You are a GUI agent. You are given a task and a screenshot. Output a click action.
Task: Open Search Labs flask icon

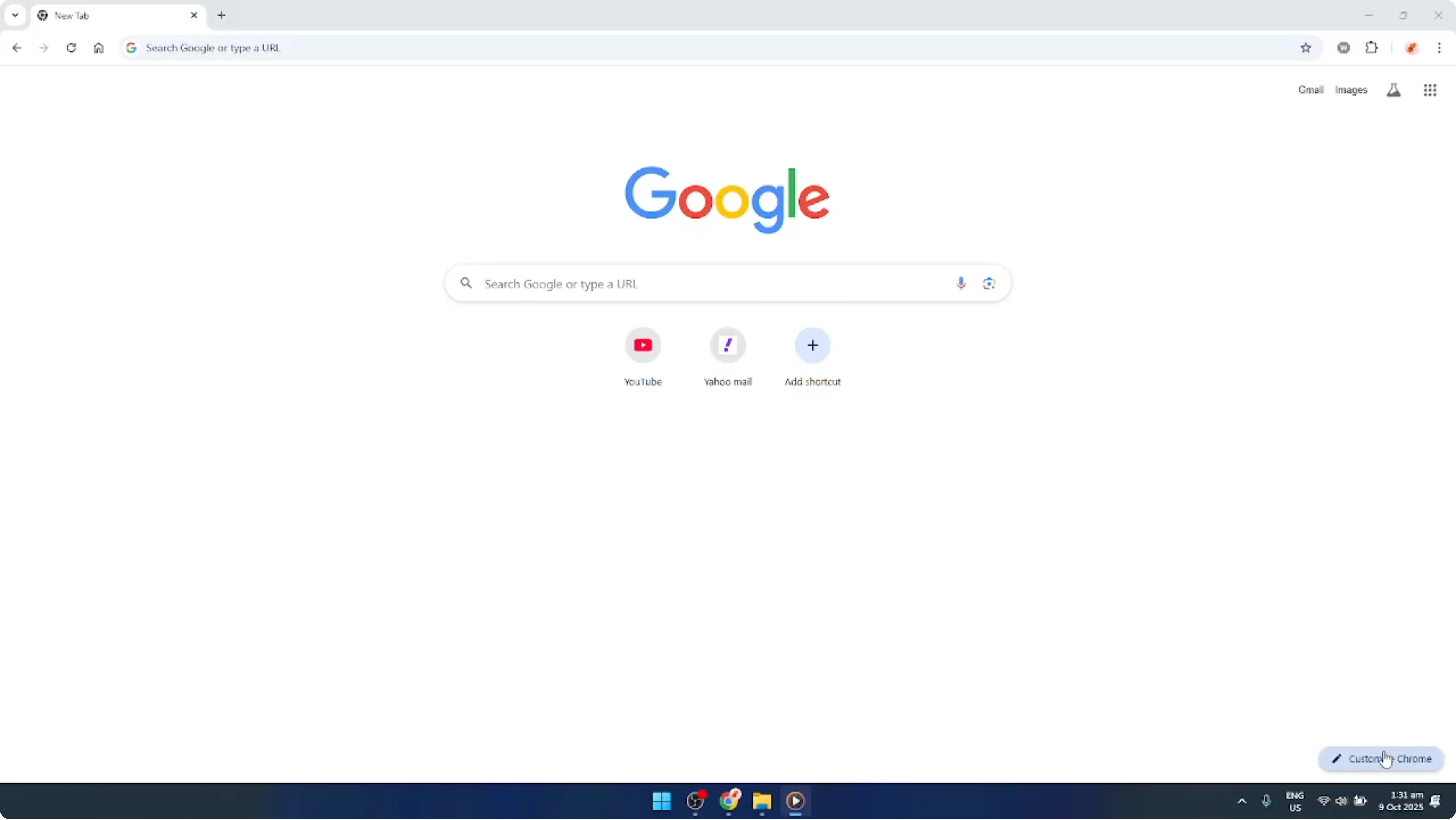click(1394, 90)
